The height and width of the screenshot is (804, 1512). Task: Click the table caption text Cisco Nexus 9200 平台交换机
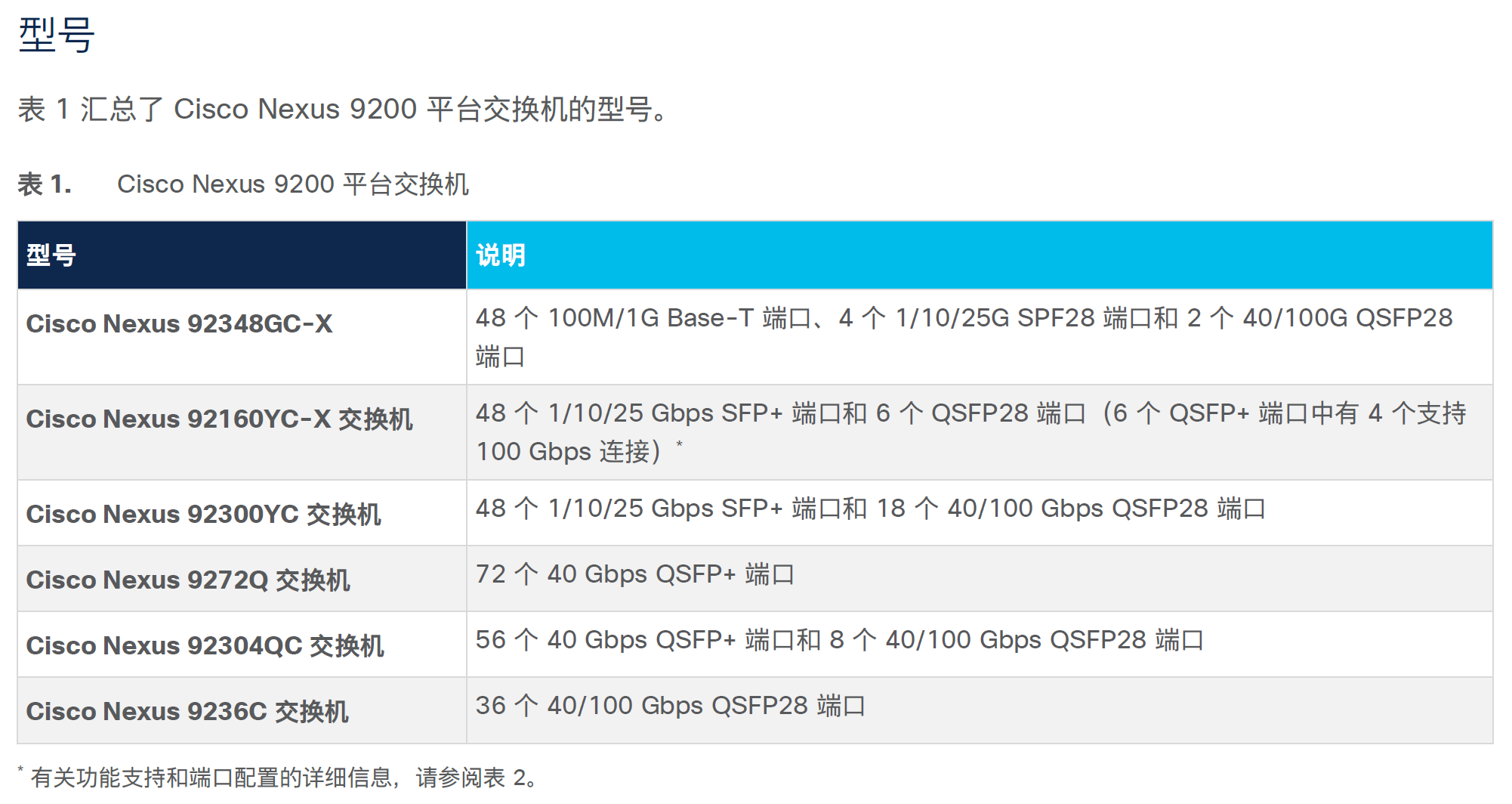coord(293,184)
